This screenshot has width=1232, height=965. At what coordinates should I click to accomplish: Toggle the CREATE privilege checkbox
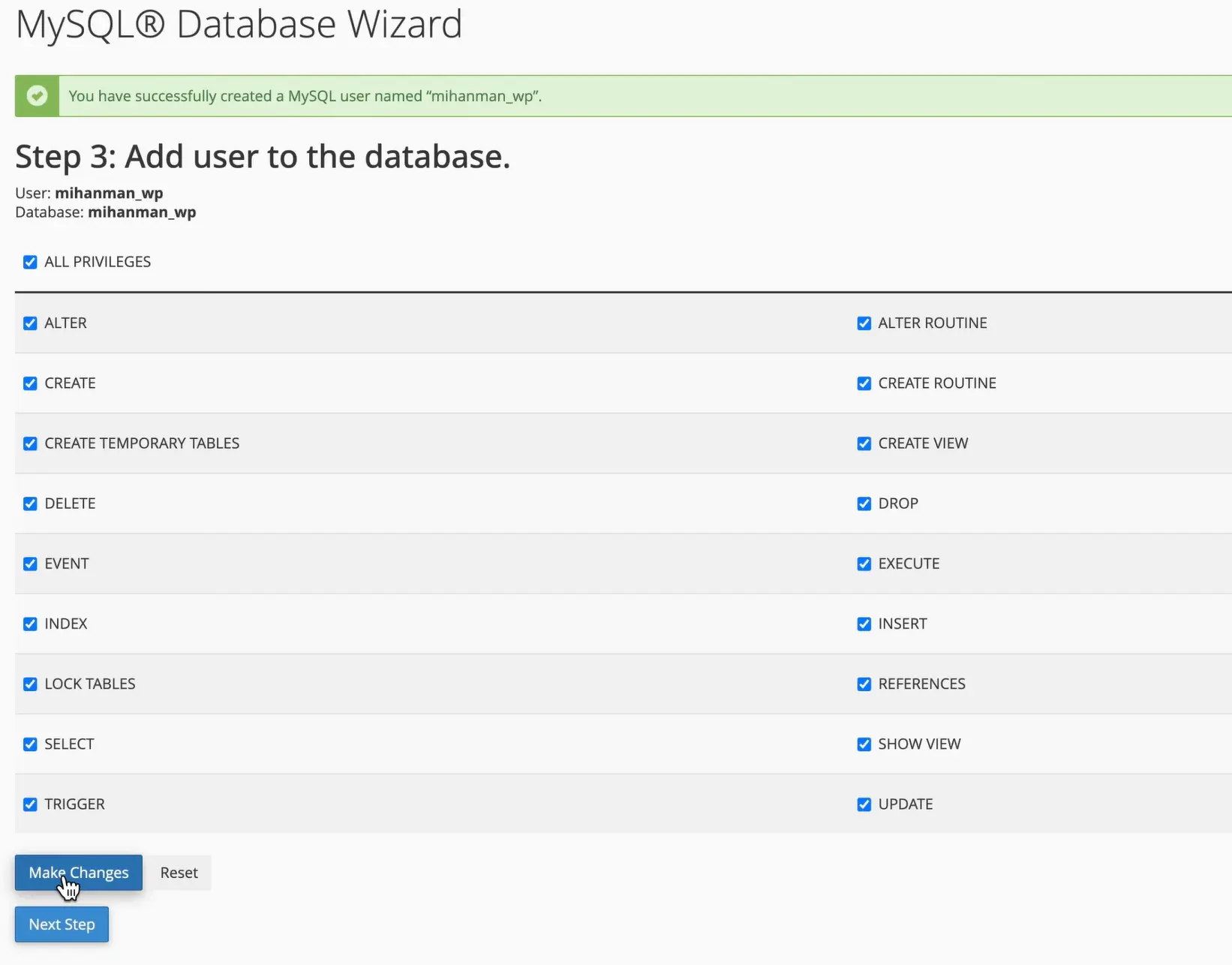point(30,383)
